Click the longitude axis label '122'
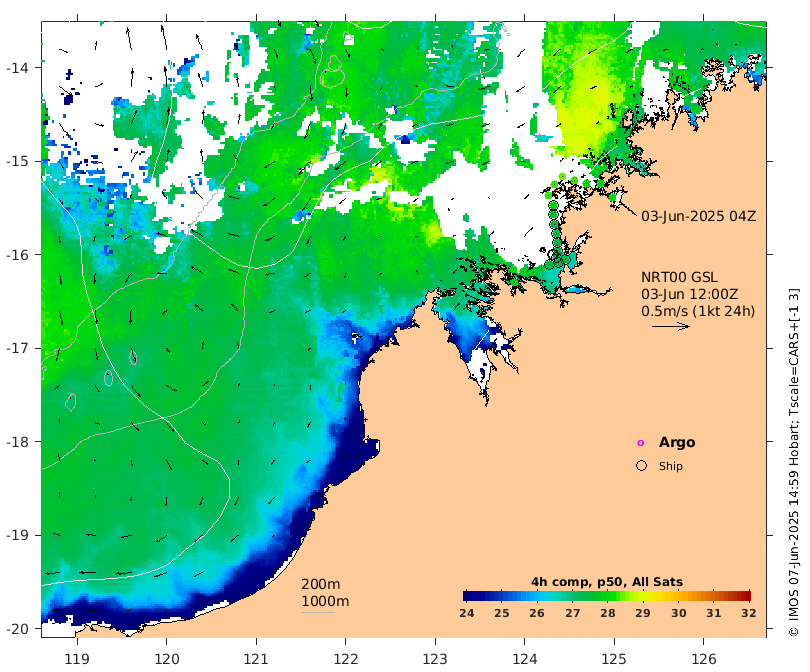 346,659
